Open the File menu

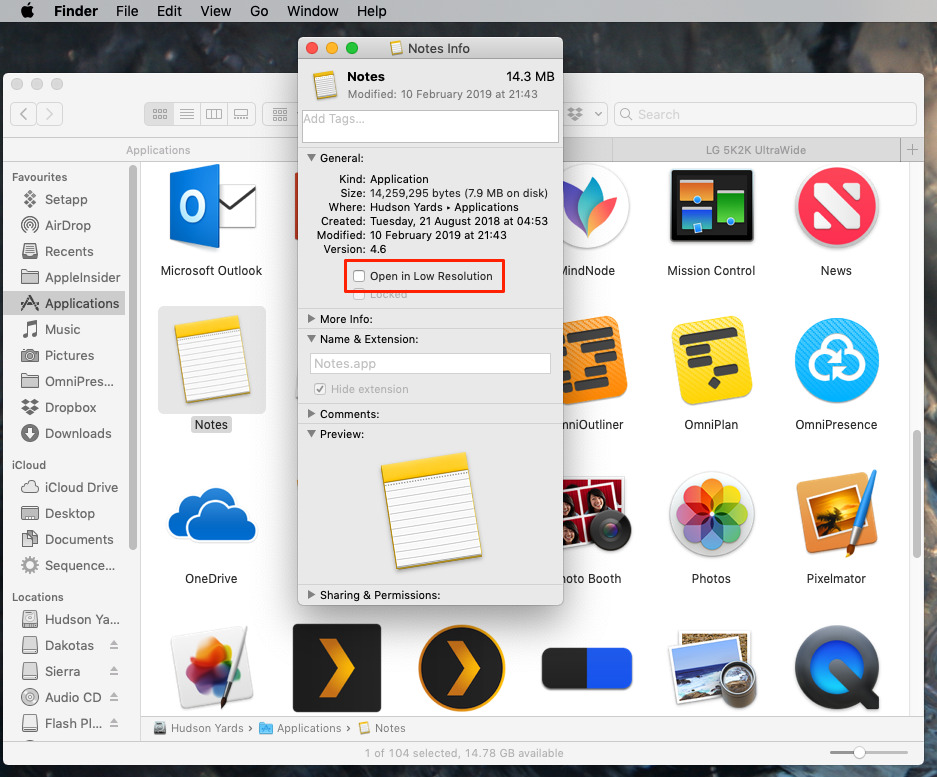coord(127,11)
